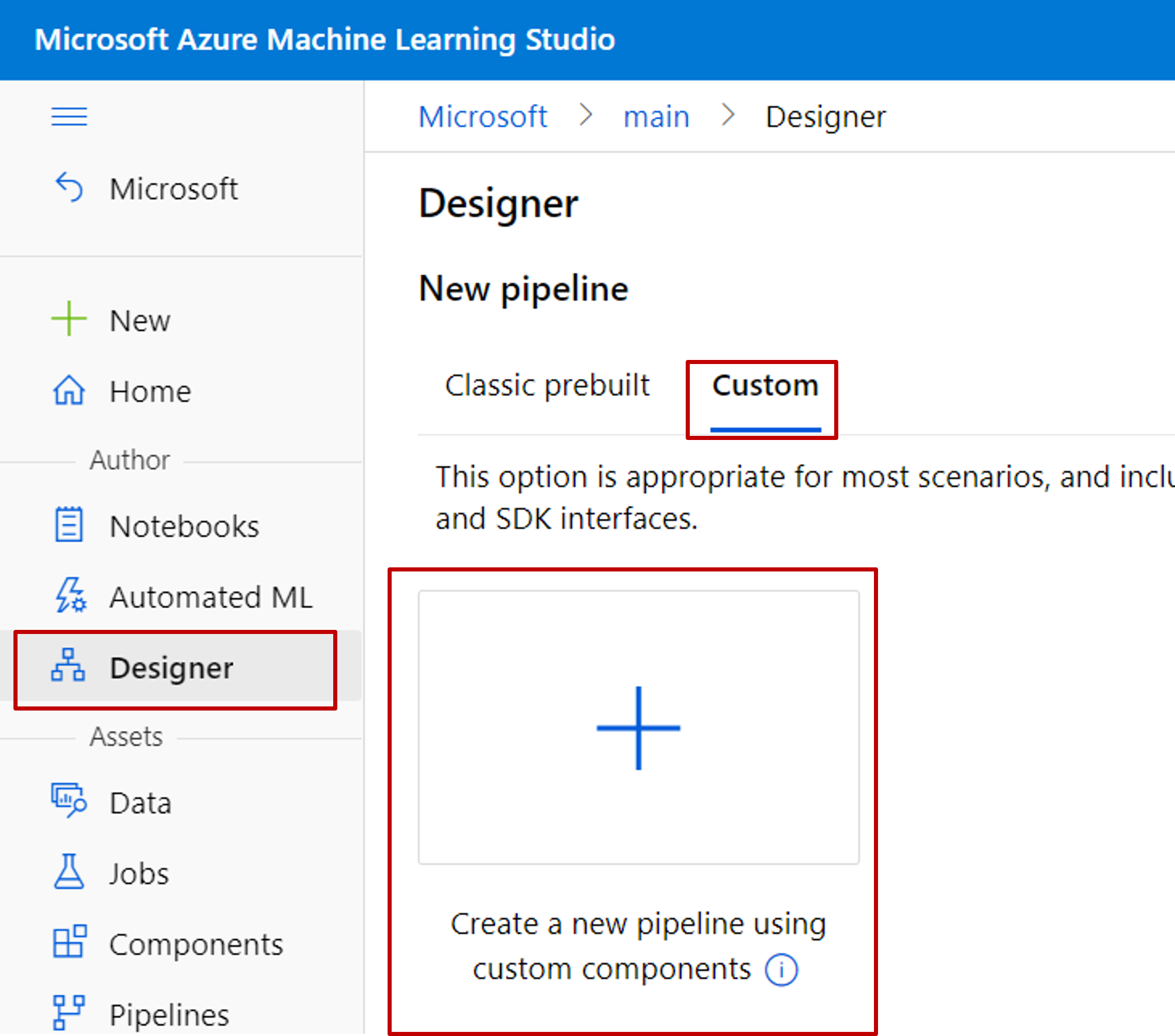Click the Designer hierarchy icon in sidebar
The image size is (1175, 1036).
(x=68, y=666)
